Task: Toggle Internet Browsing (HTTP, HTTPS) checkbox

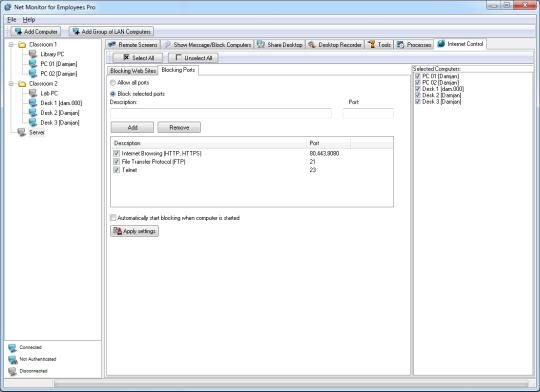Action: [116, 153]
